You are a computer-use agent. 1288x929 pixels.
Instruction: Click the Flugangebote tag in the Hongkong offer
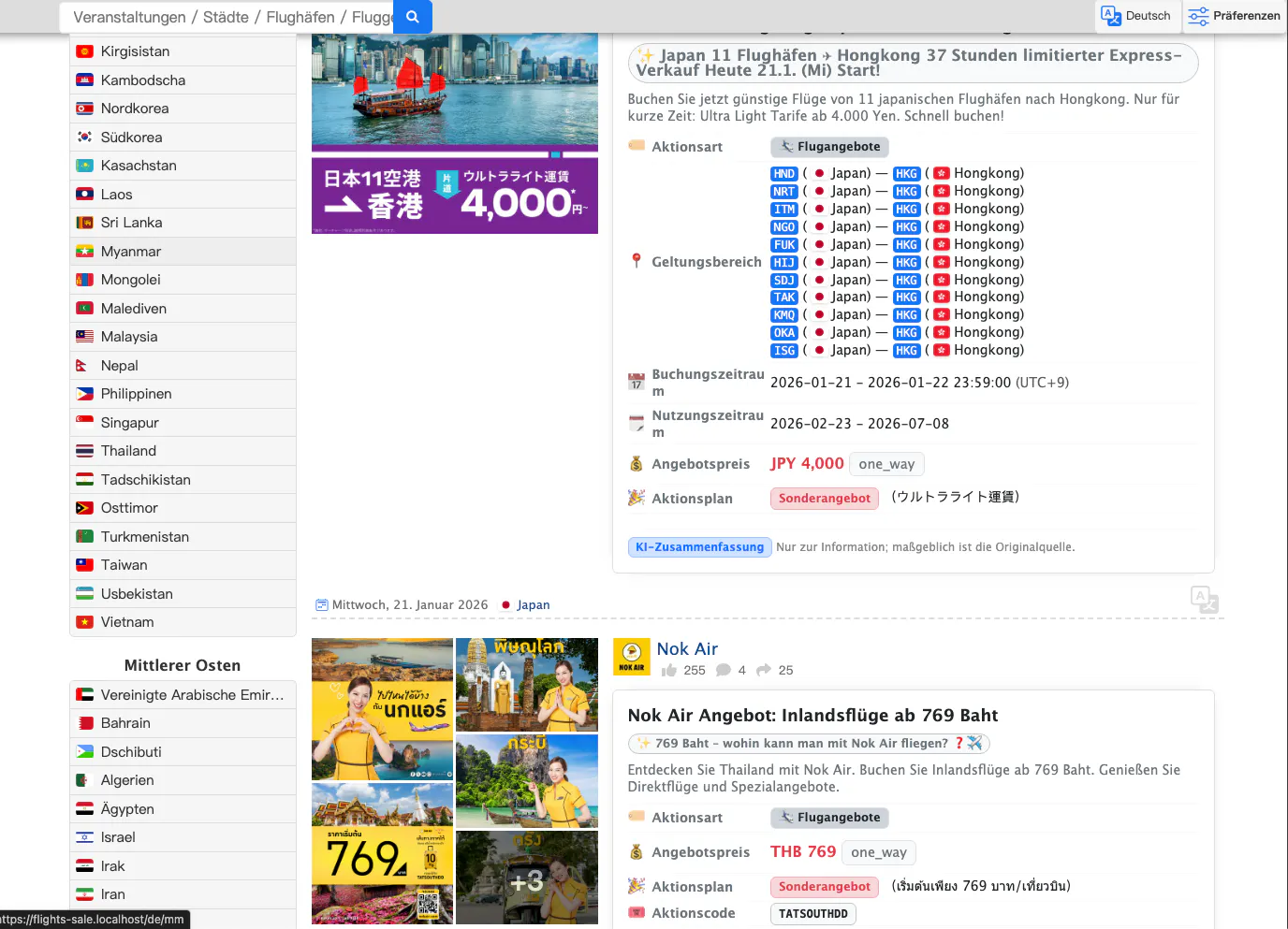pos(829,147)
